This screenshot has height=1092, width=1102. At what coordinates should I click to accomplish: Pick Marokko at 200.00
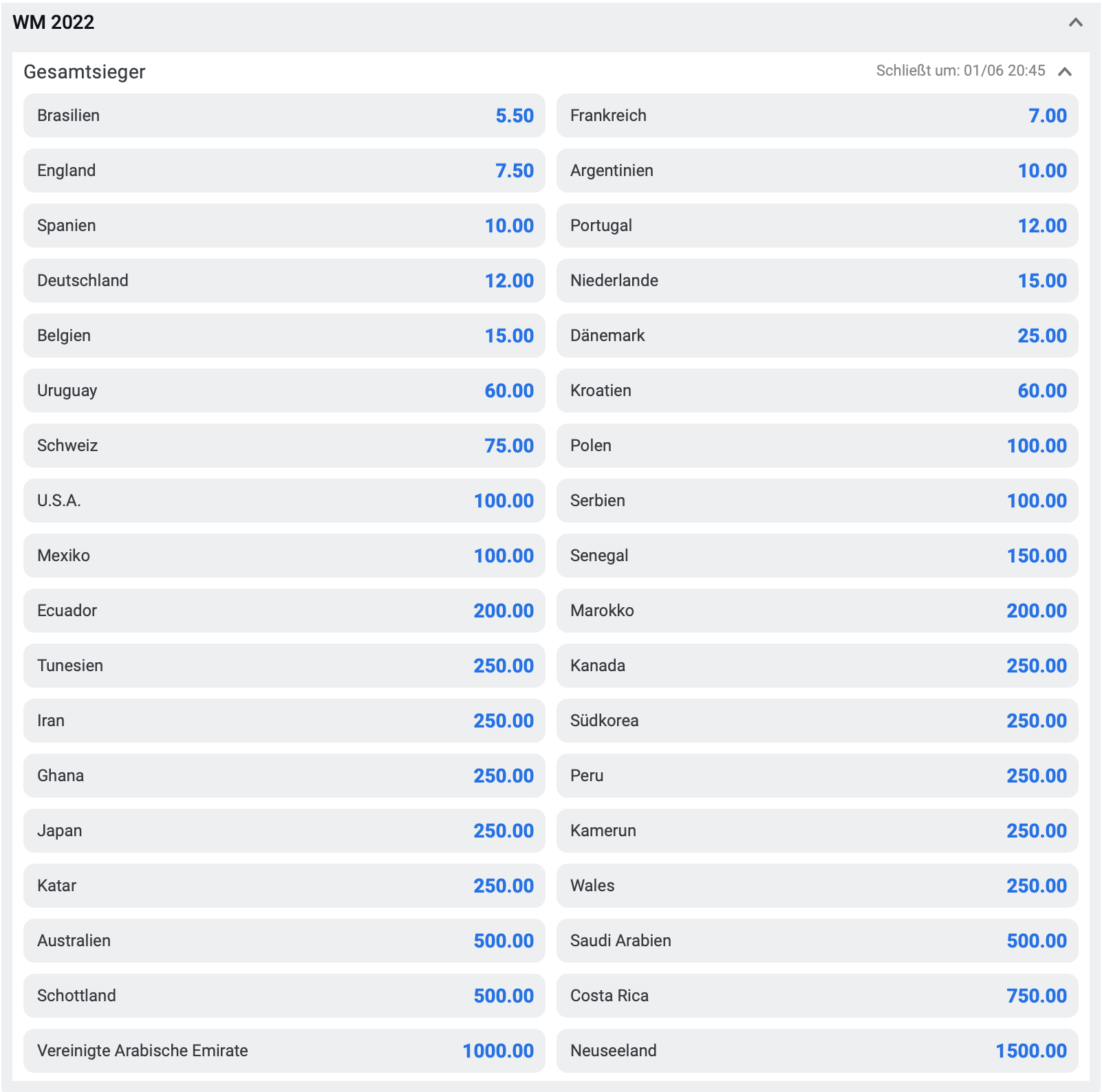tap(817, 611)
